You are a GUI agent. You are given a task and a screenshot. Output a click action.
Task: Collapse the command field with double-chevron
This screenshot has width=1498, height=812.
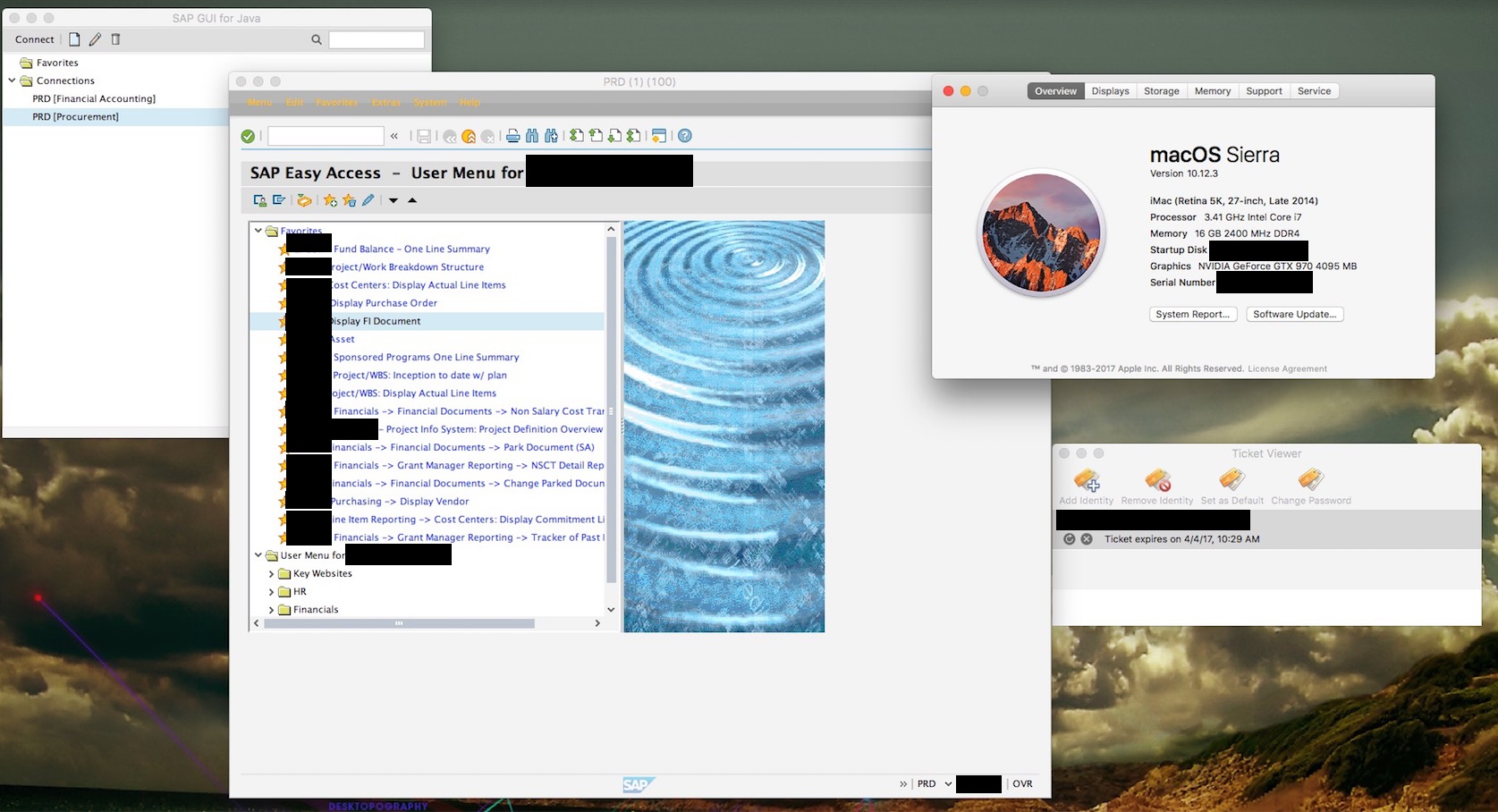(394, 136)
